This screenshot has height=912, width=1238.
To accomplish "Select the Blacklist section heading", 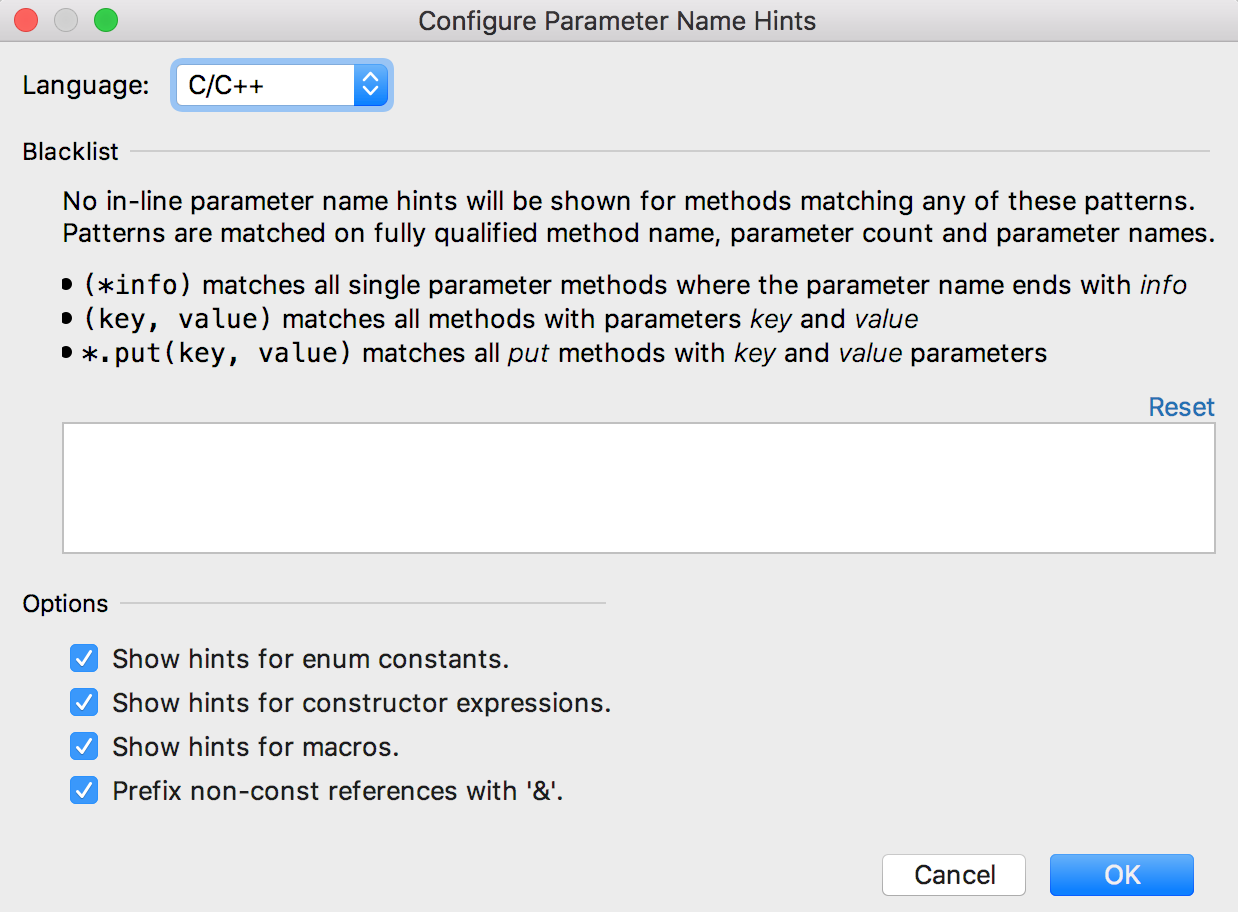I will [70, 152].
